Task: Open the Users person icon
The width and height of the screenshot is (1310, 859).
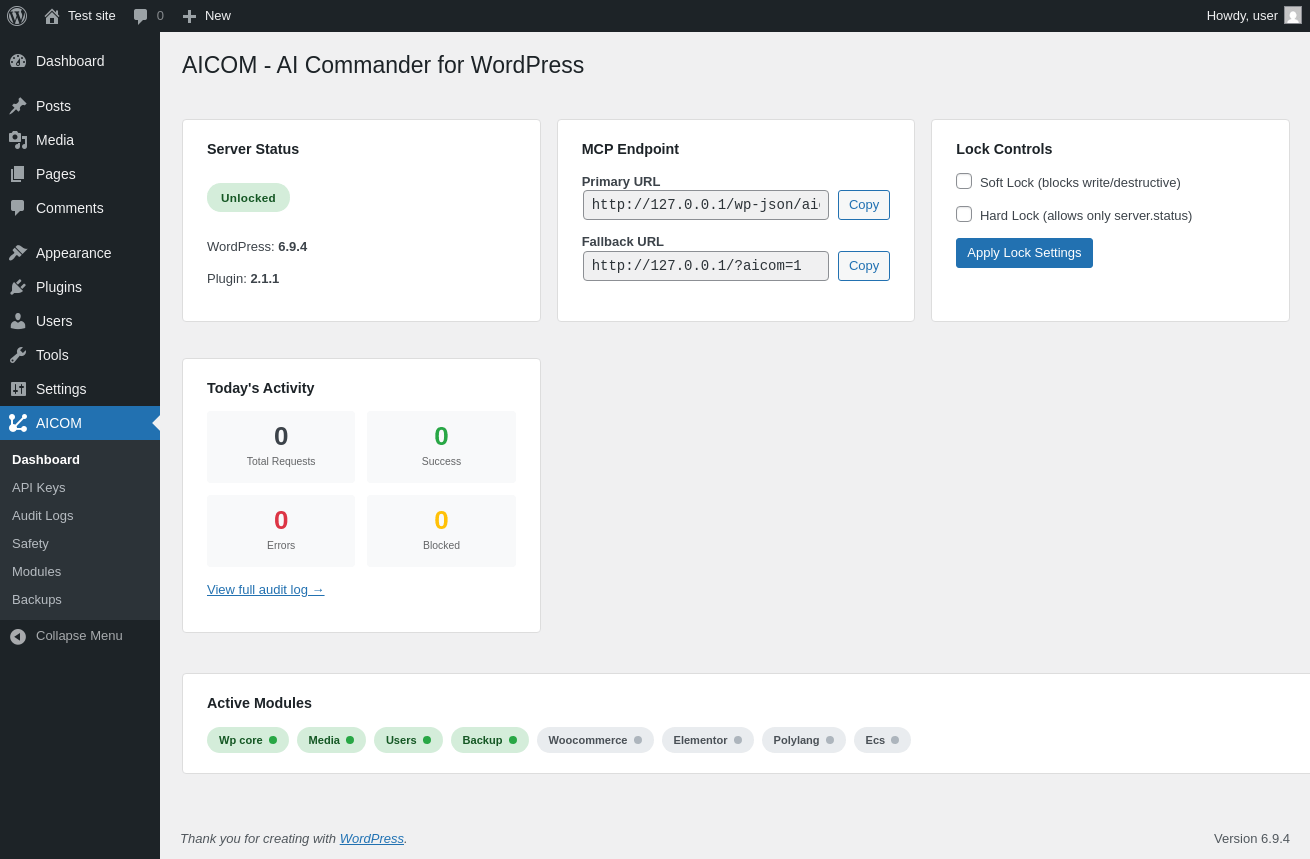Action: point(18,321)
